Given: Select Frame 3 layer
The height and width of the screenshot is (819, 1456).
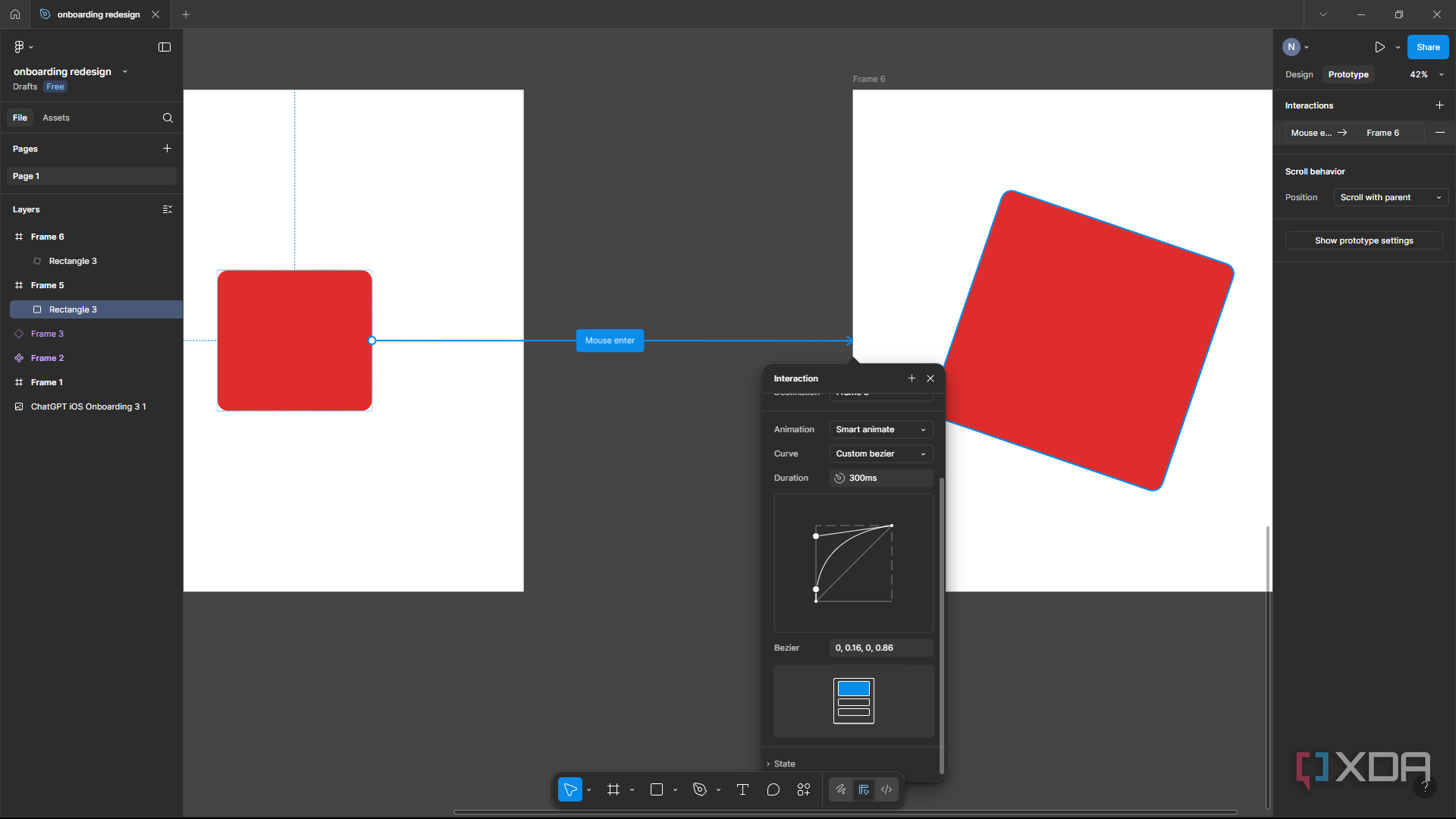Looking at the screenshot, I should click(x=47, y=334).
